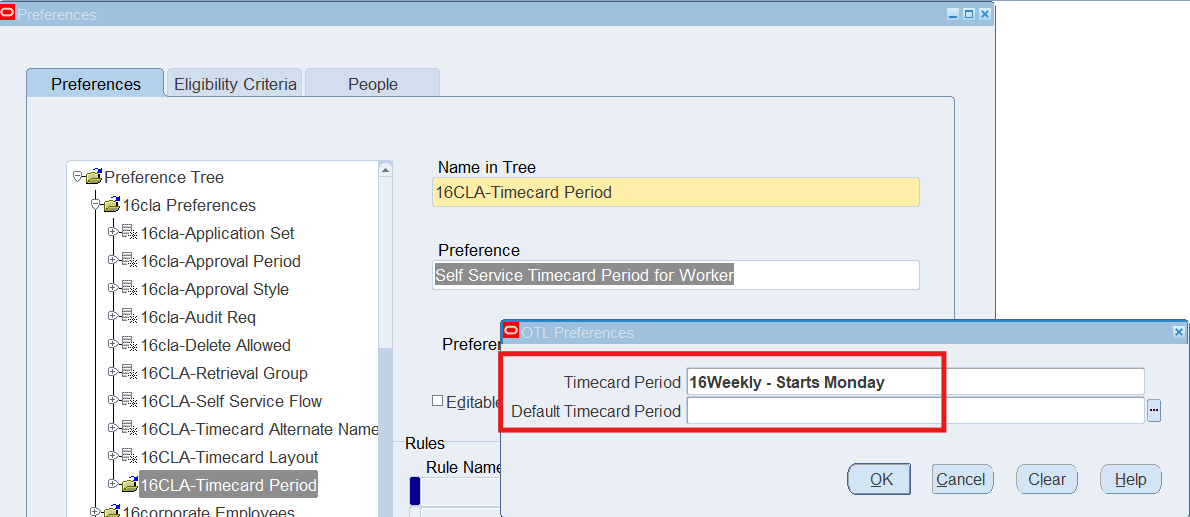Screen dimensions: 1190x517
Task: Open the People tab
Action: coord(372,84)
